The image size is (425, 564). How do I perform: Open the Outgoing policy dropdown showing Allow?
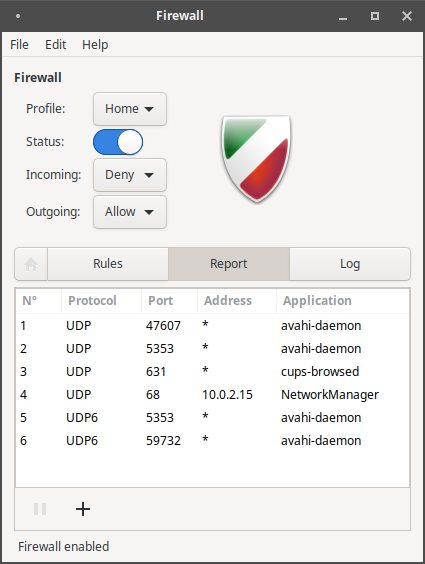130,212
